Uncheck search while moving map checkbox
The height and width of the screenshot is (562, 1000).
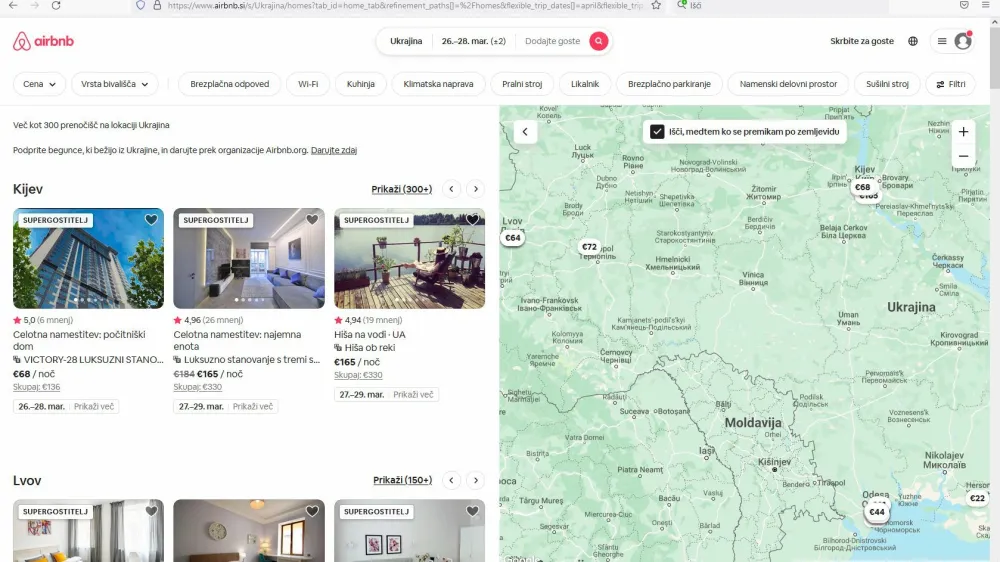click(x=657, y=131)
